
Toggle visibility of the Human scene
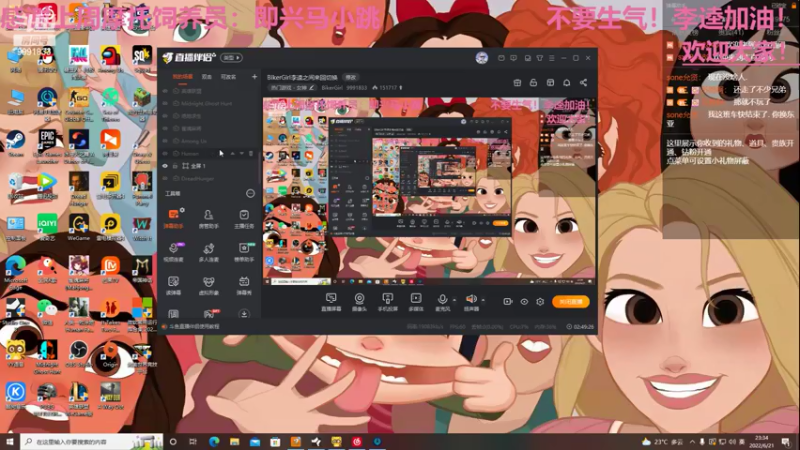(x=165, y=153)
